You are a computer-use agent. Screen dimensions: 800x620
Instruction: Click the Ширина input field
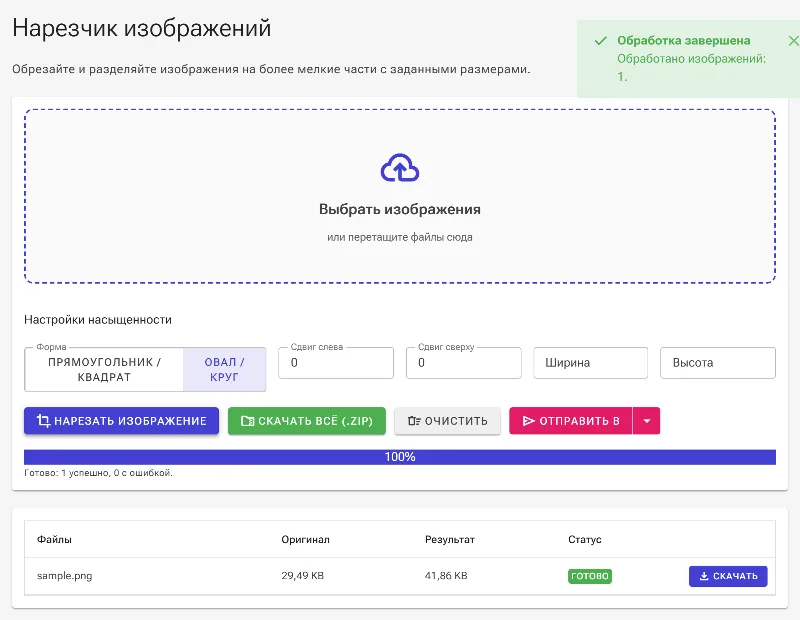tap(590, 363)
